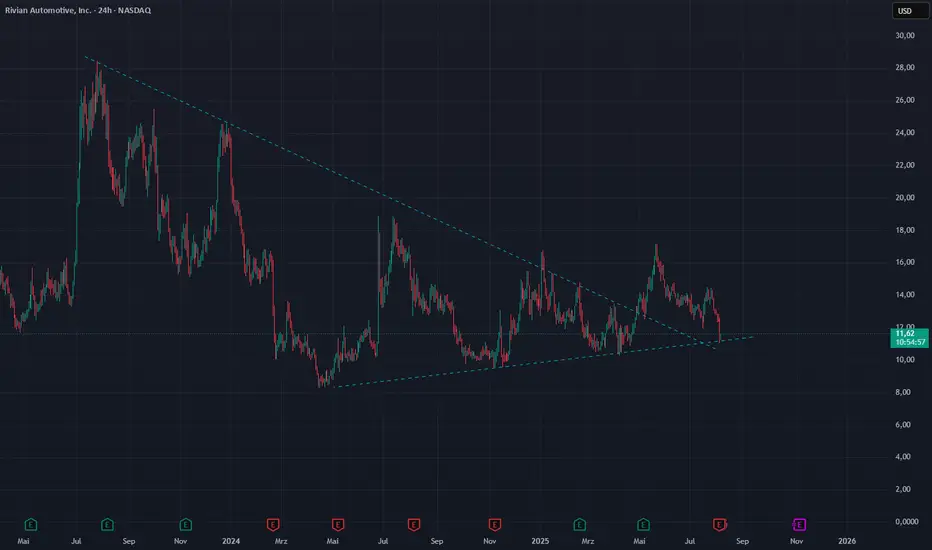
Task: Click the bar countdown 10:54:57
Action: (x=910, y=342)
